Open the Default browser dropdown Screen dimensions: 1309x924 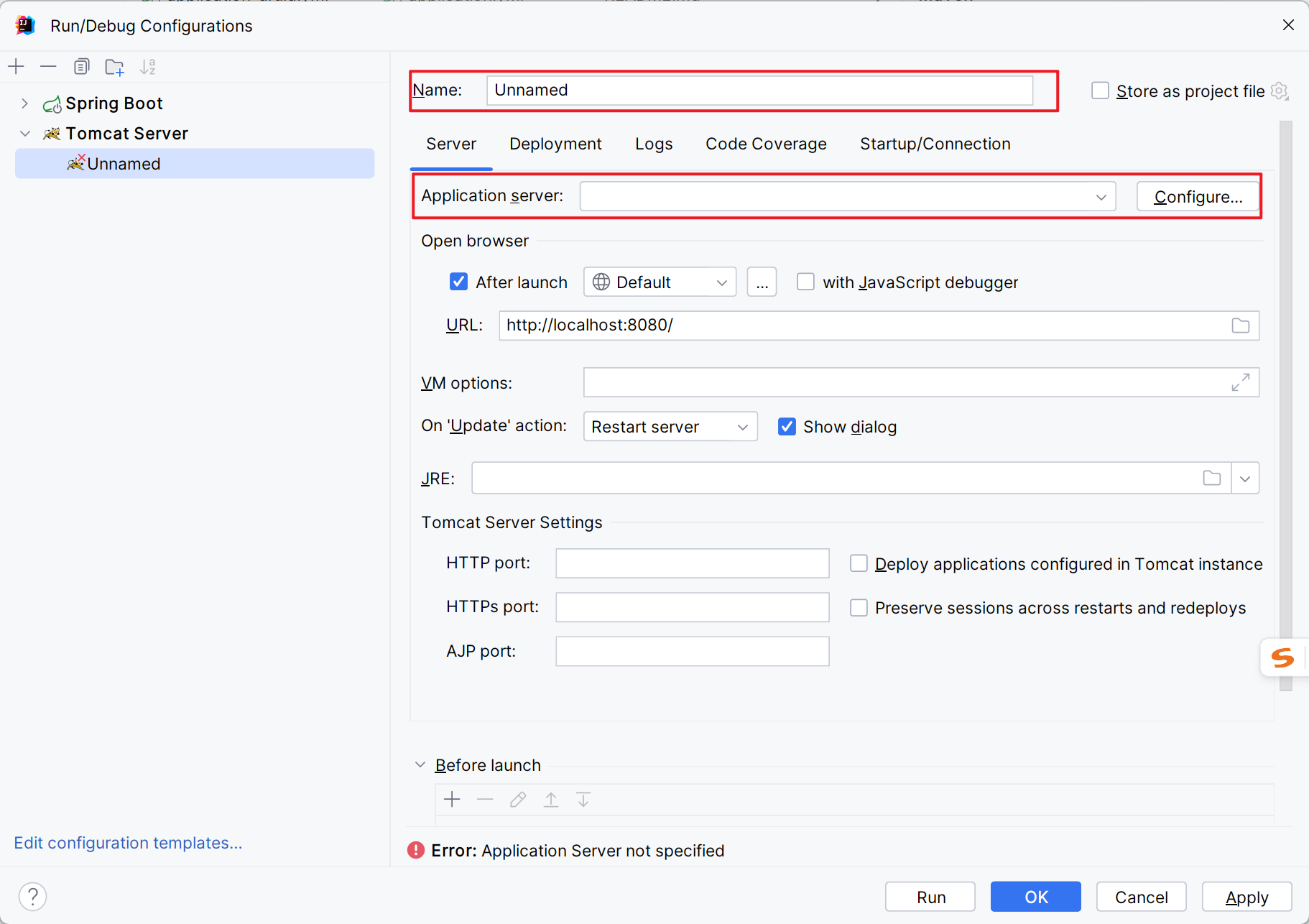[x=660, y=282]
